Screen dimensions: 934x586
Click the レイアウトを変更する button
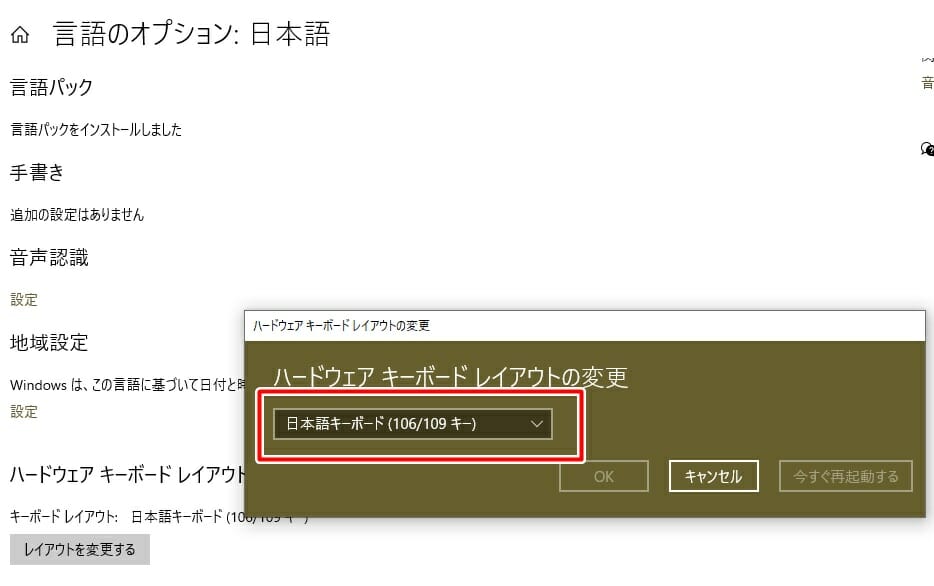click(80, 549)
